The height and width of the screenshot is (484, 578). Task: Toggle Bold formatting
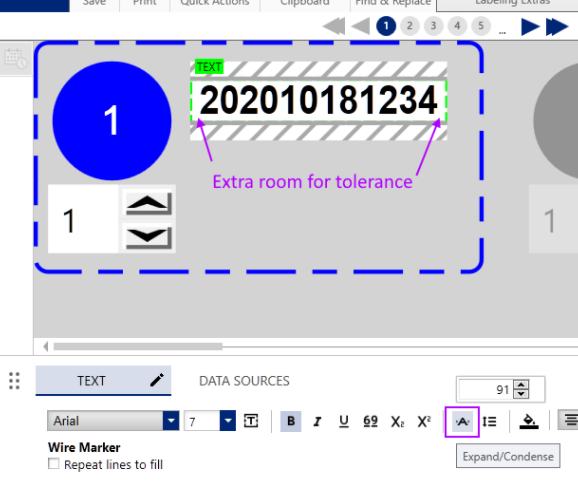pyautogui.click(x=291, y=421)
